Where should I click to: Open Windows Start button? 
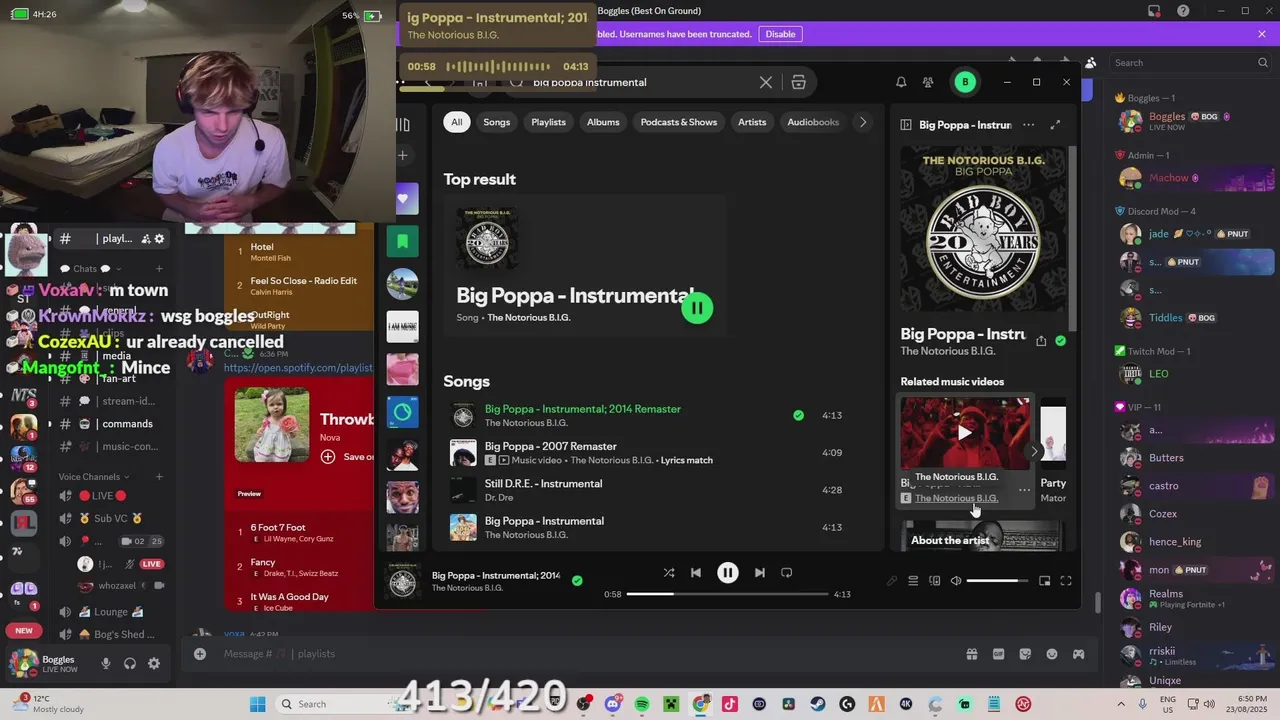pyautogui.click(x=257, y=704)
